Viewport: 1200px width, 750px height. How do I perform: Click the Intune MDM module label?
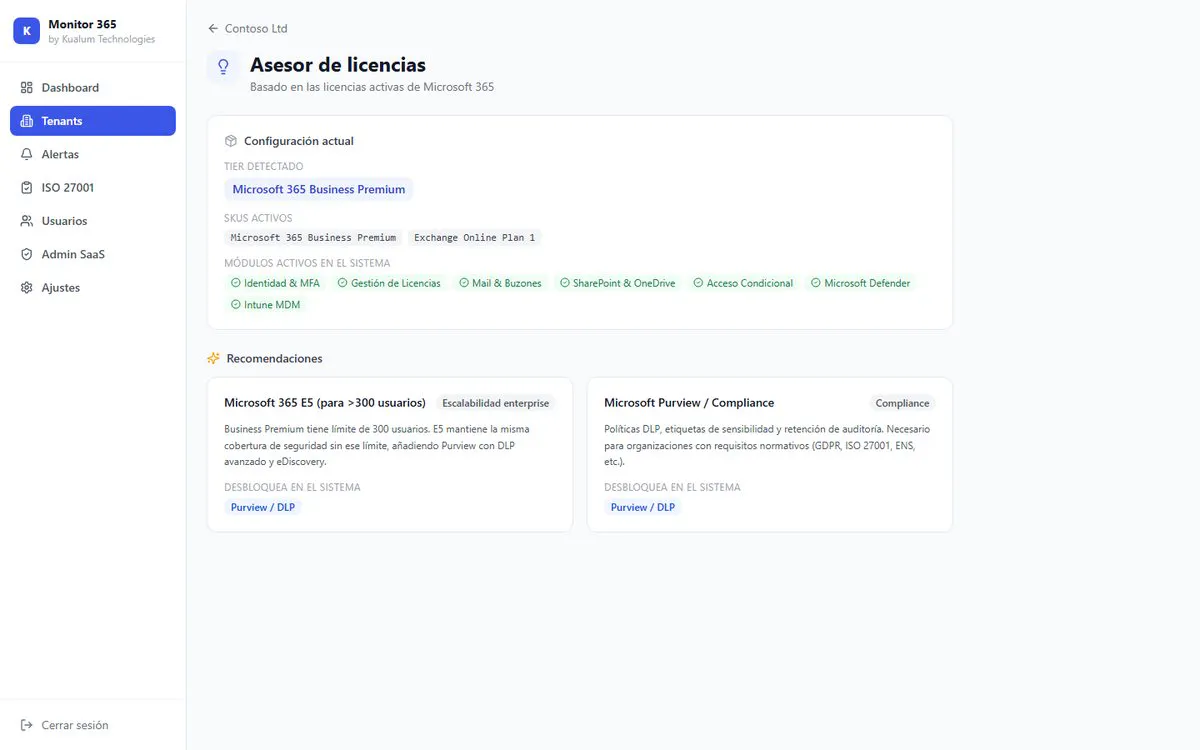265,305
